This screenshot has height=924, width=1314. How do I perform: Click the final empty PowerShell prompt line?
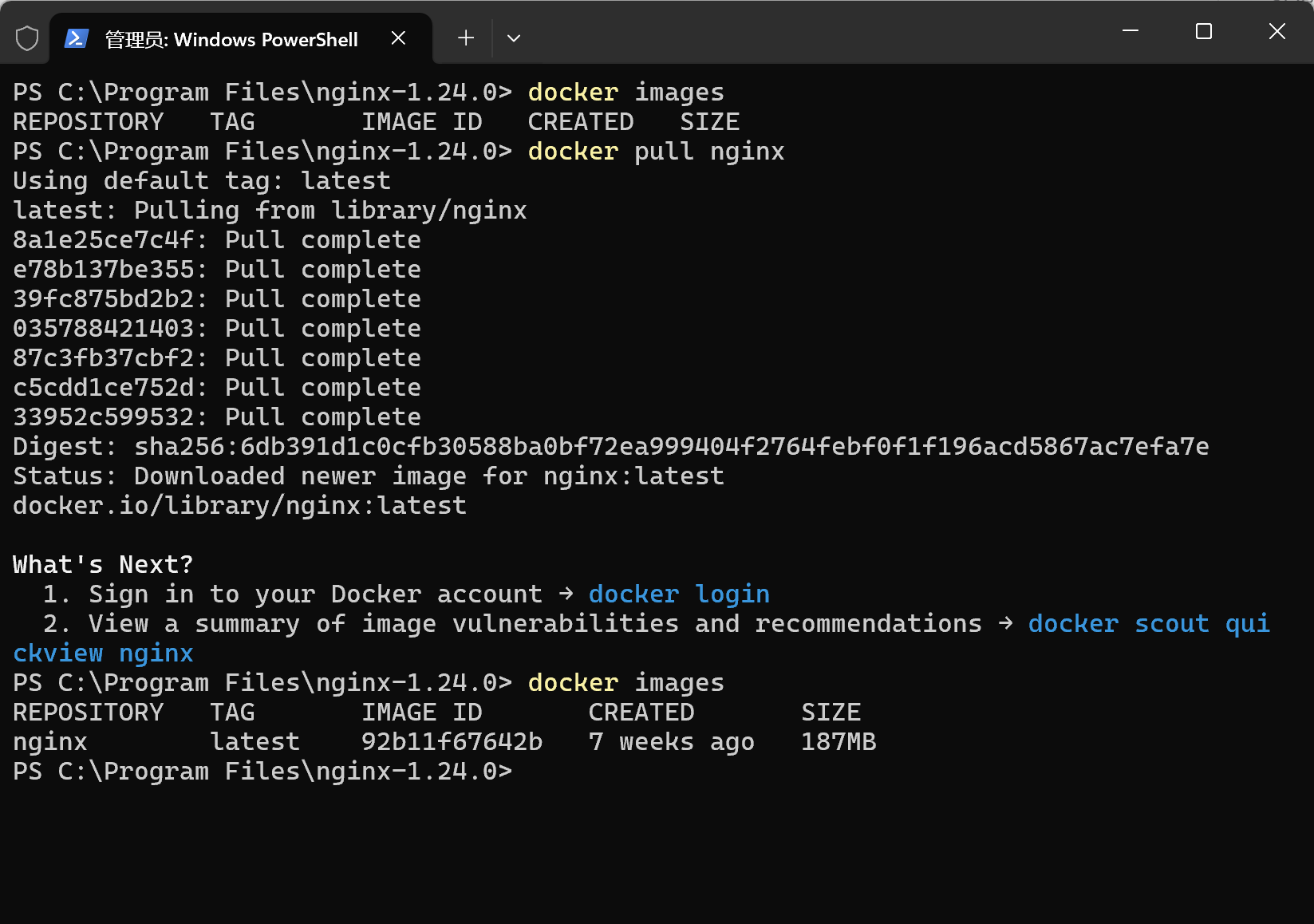tap(262, 772)
